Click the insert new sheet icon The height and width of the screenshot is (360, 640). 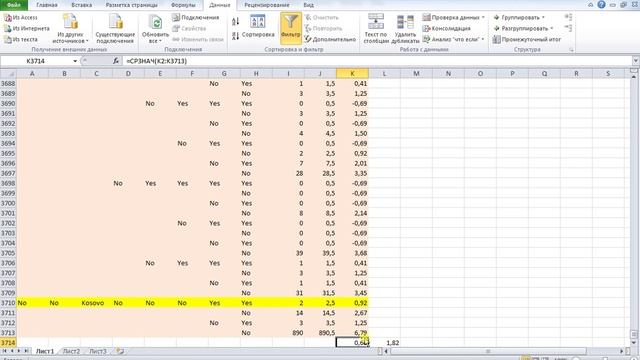[120, 351]
